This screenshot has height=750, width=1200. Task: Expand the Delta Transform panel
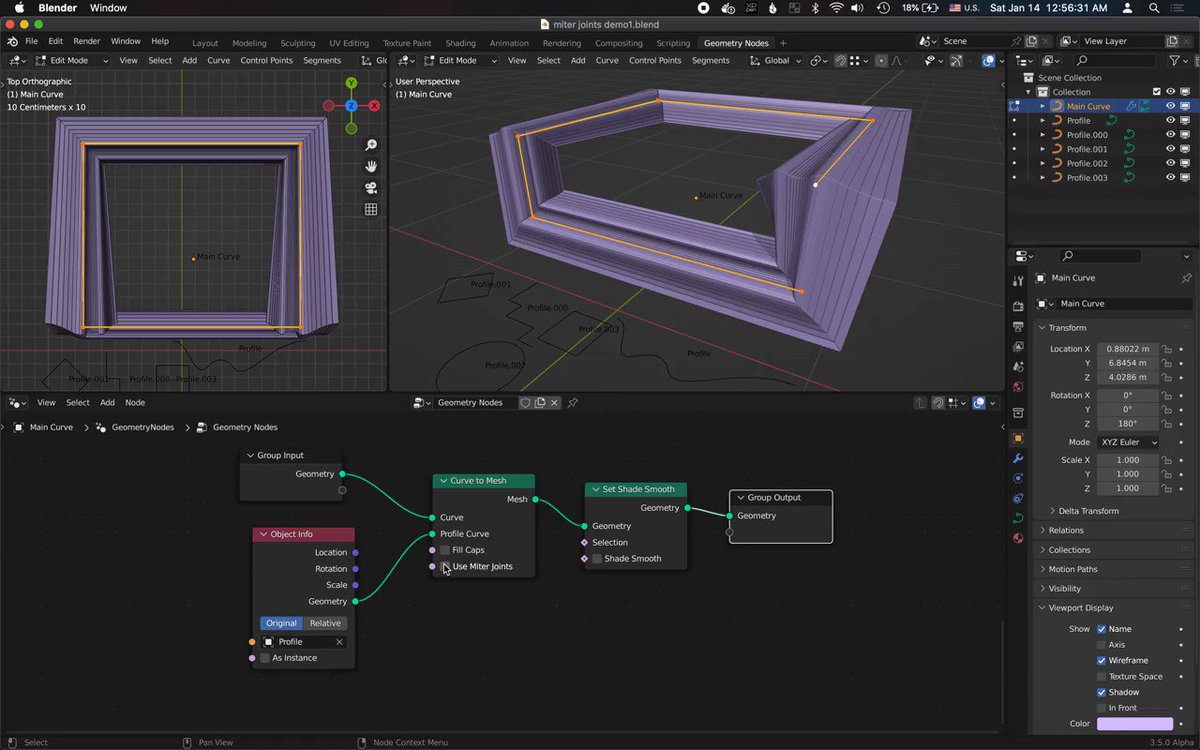coord(1088,511)
